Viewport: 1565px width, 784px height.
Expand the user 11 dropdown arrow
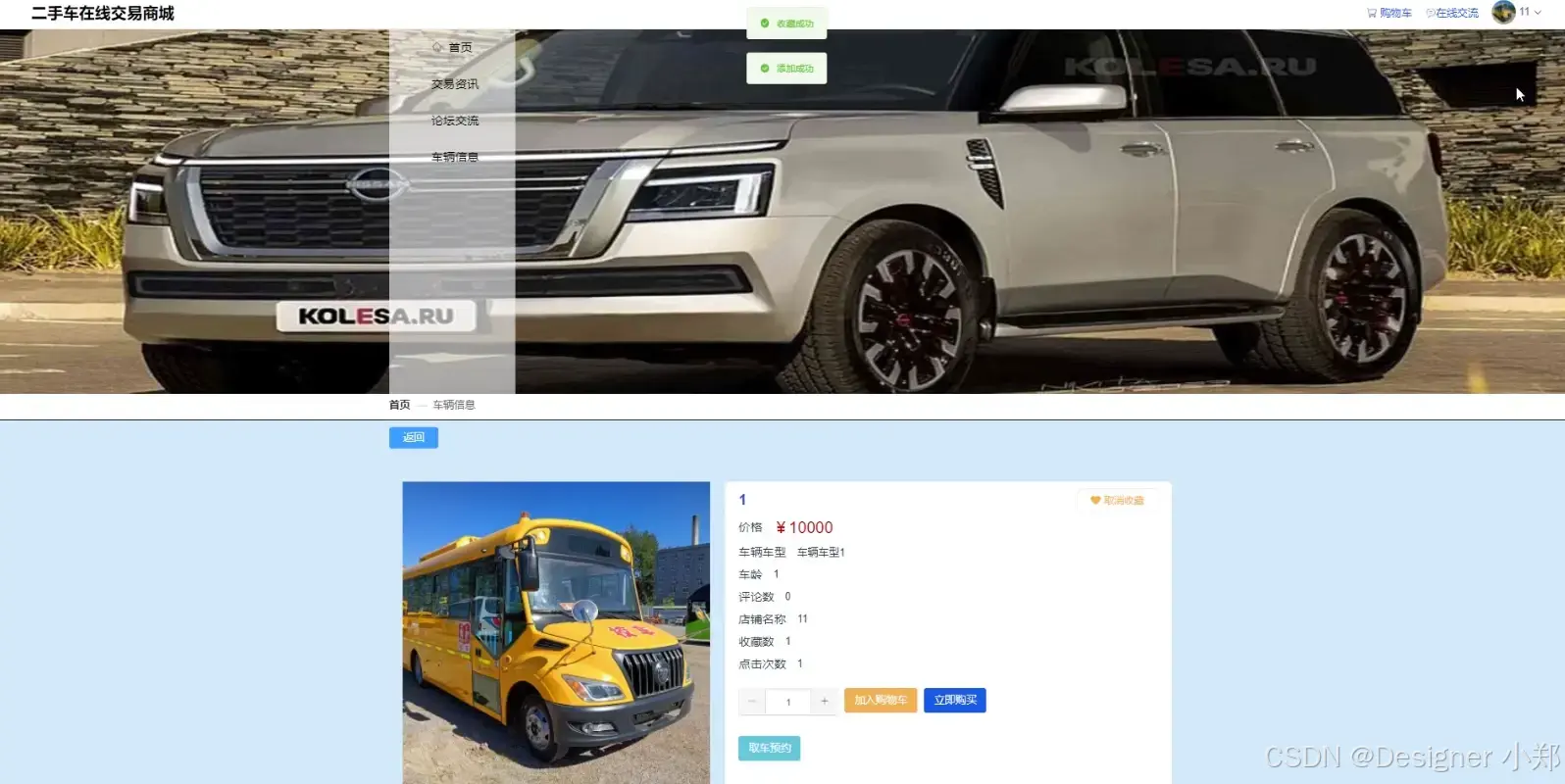[x=1538, y=12]
